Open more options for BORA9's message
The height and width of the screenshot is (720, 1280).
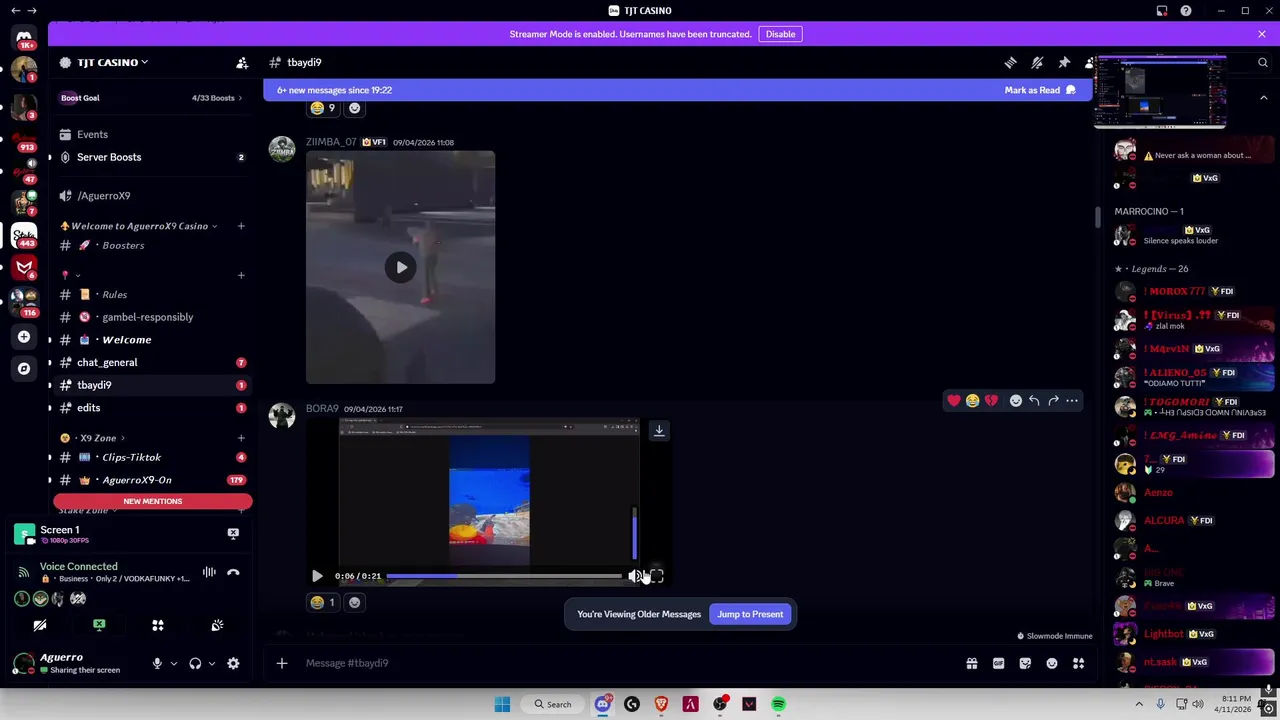click(x=1072, y=401)
